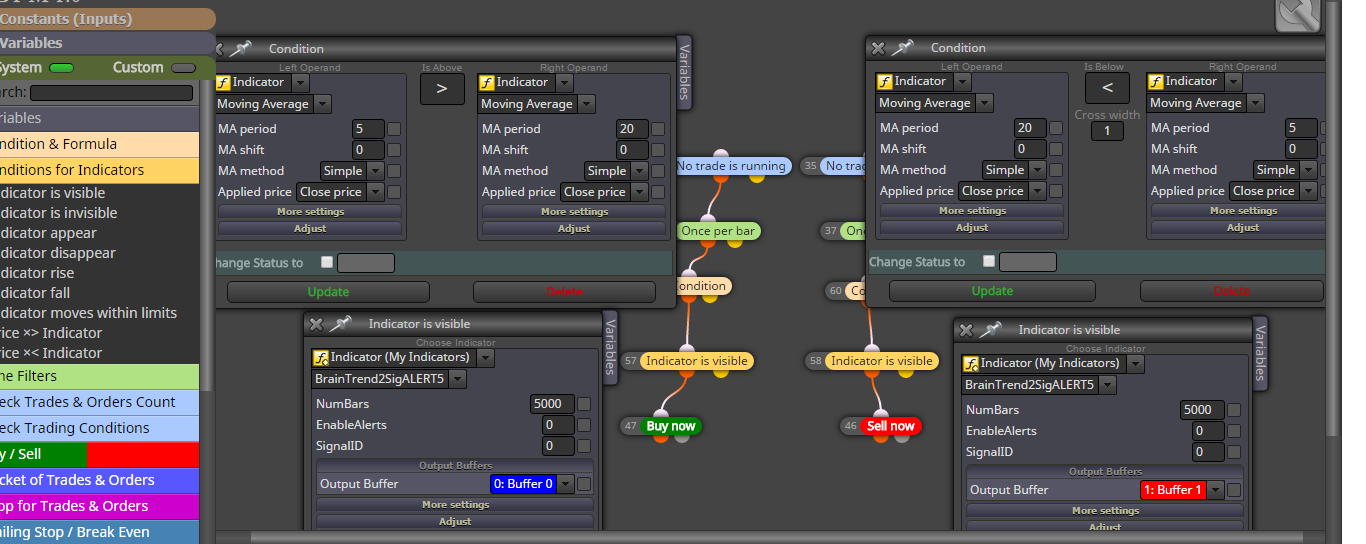Open Indicator type dropdown in left Condition's Left Operand
The width and height of the screenshot is (1366, 544).
pos(301,82)
